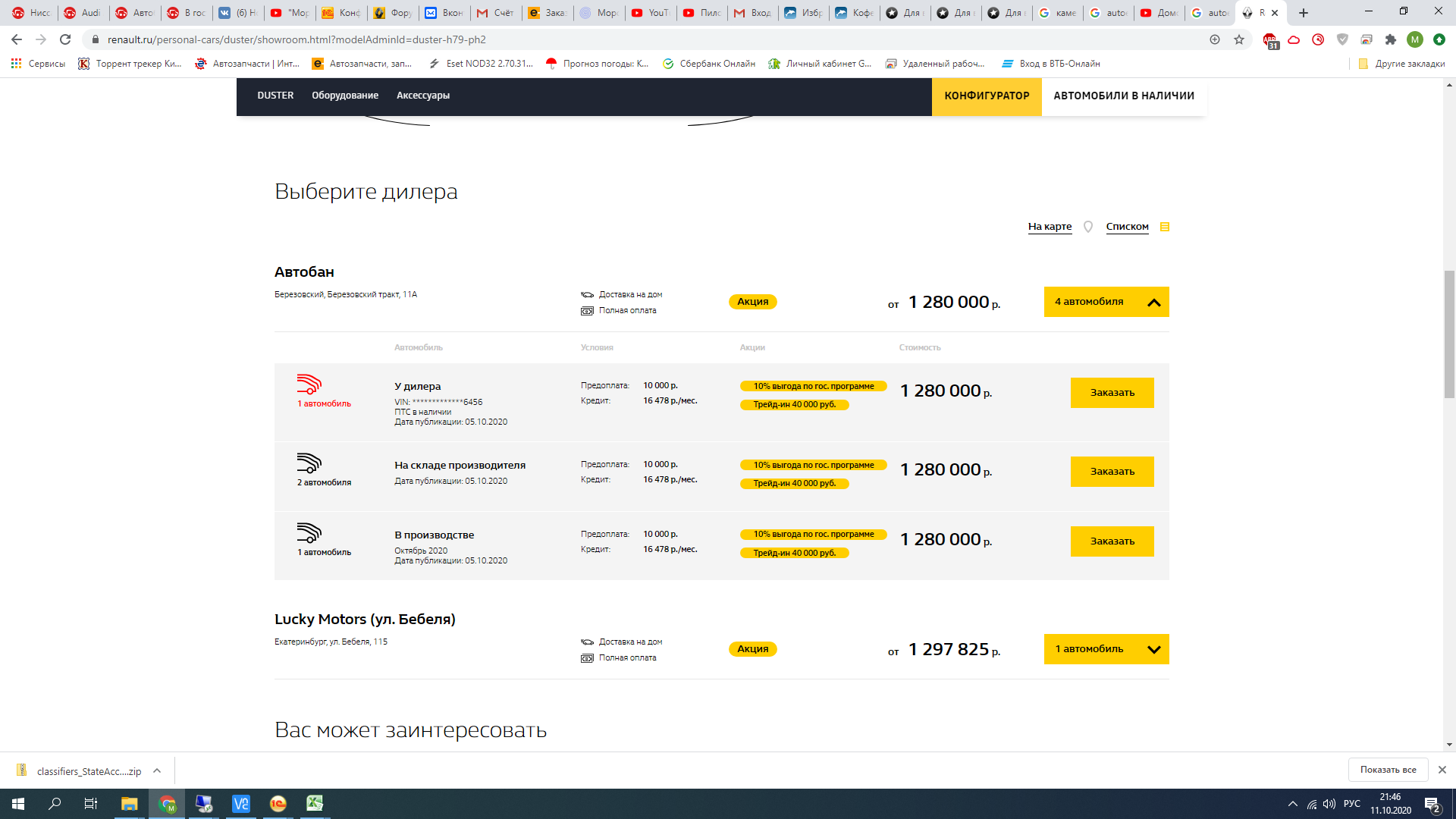Switch to the Audi browser tab
The width and height of the screenshot is (1456, 819).
tap(83, 13)
